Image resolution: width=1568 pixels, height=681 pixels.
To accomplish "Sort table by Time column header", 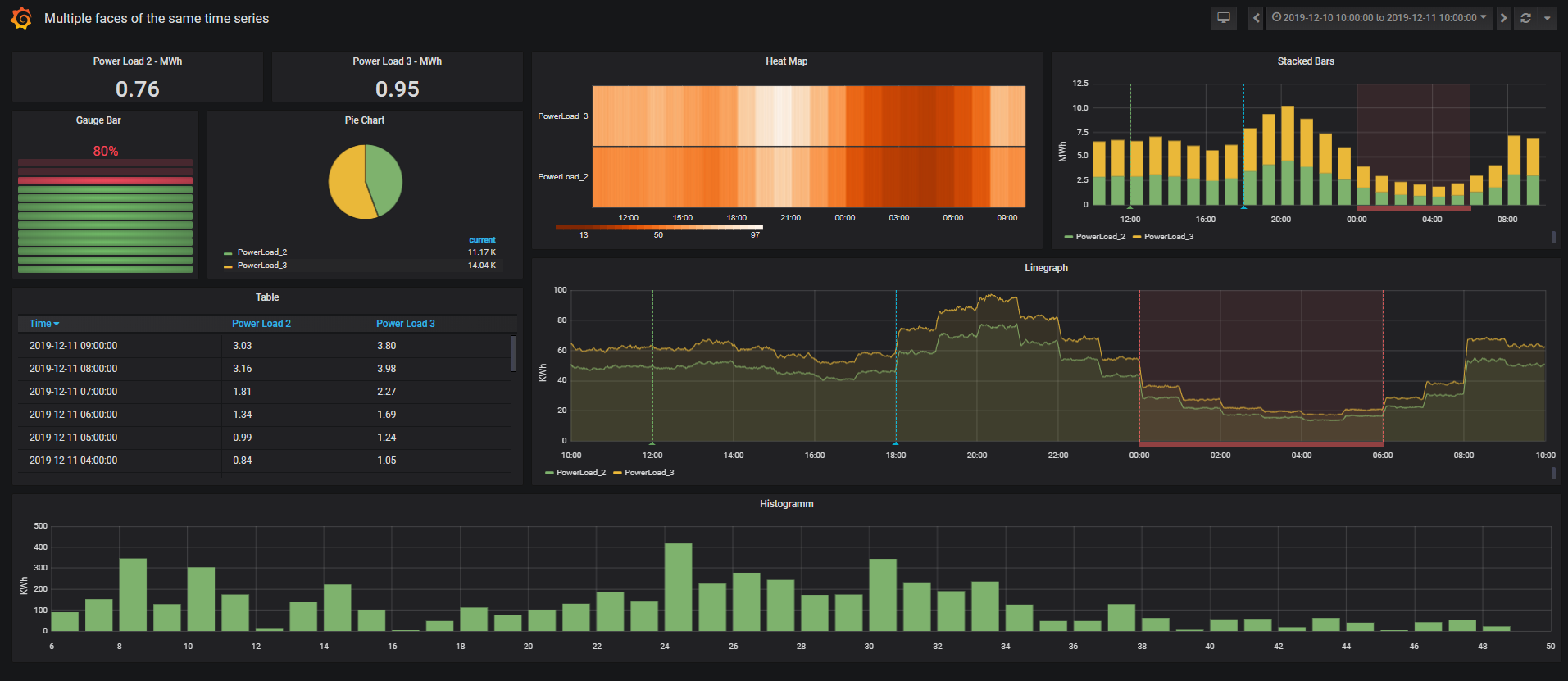I will (43, 324).
